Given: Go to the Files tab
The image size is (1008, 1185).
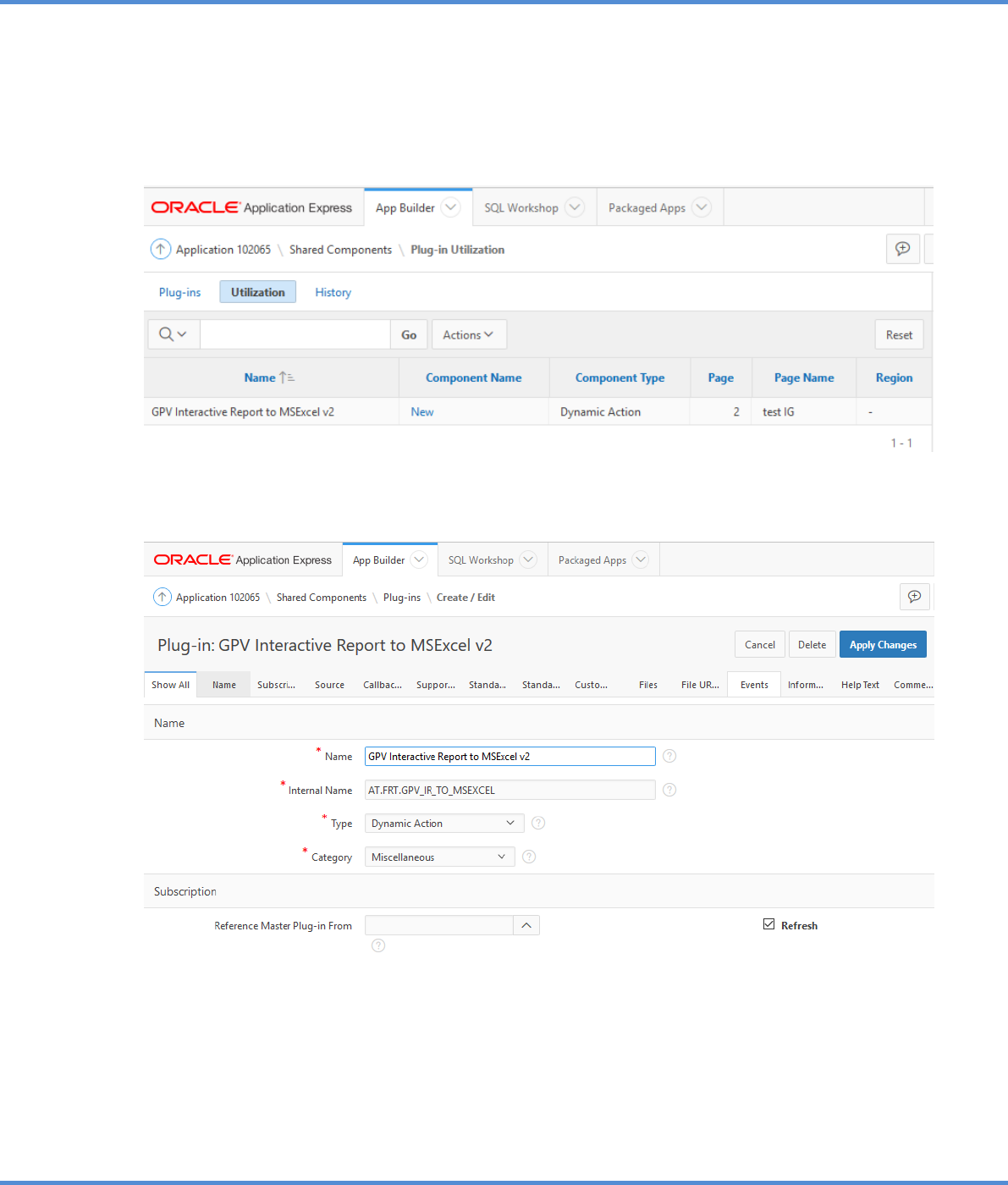Looking at the screenshot, I should coord(648,685).
